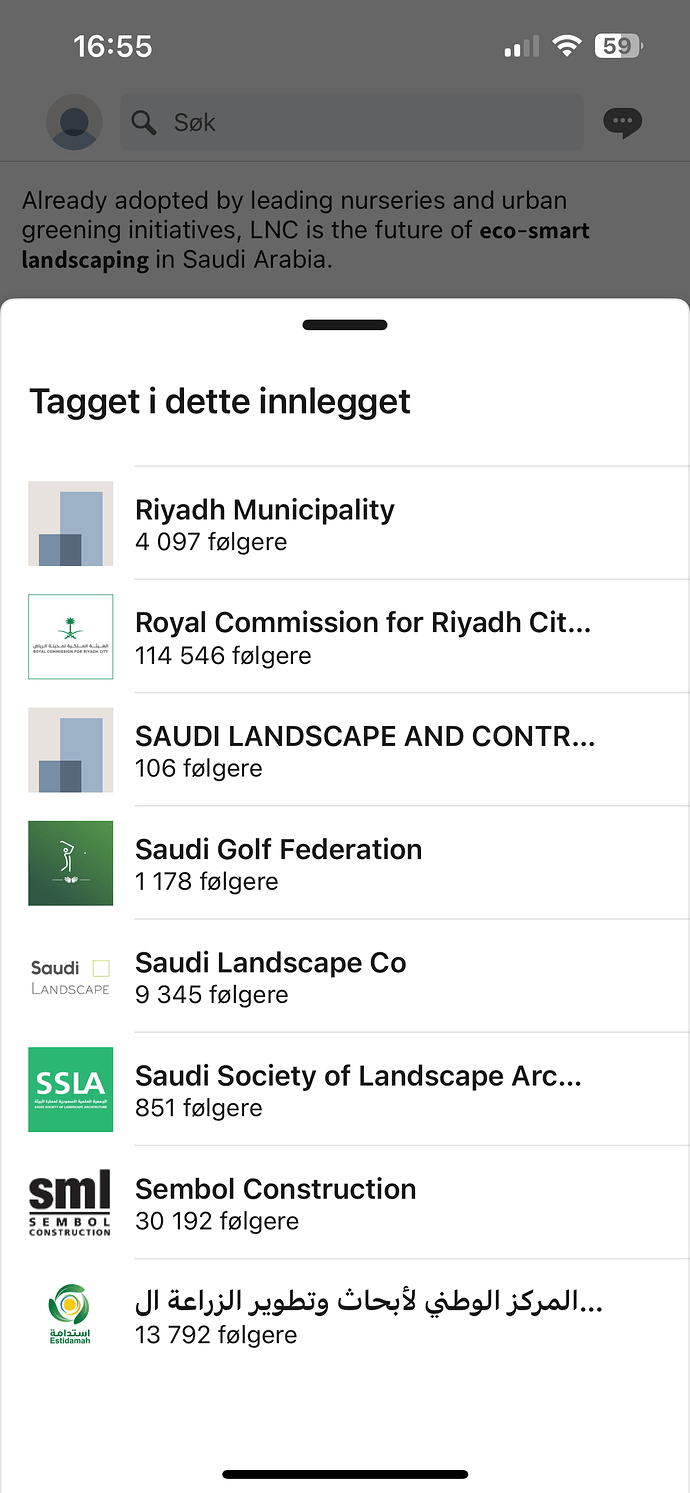Tap the SAUDI LANDSCAPE AND CONTR... placeholder logo
690x1493 pixels.
pyautogui.click(x=70, y=750)
